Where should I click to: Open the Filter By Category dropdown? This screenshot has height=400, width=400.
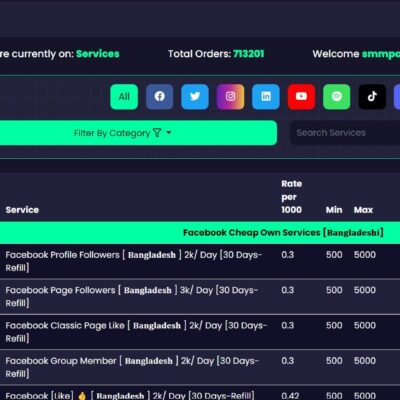pyautogui.click(x=138, y=133)
